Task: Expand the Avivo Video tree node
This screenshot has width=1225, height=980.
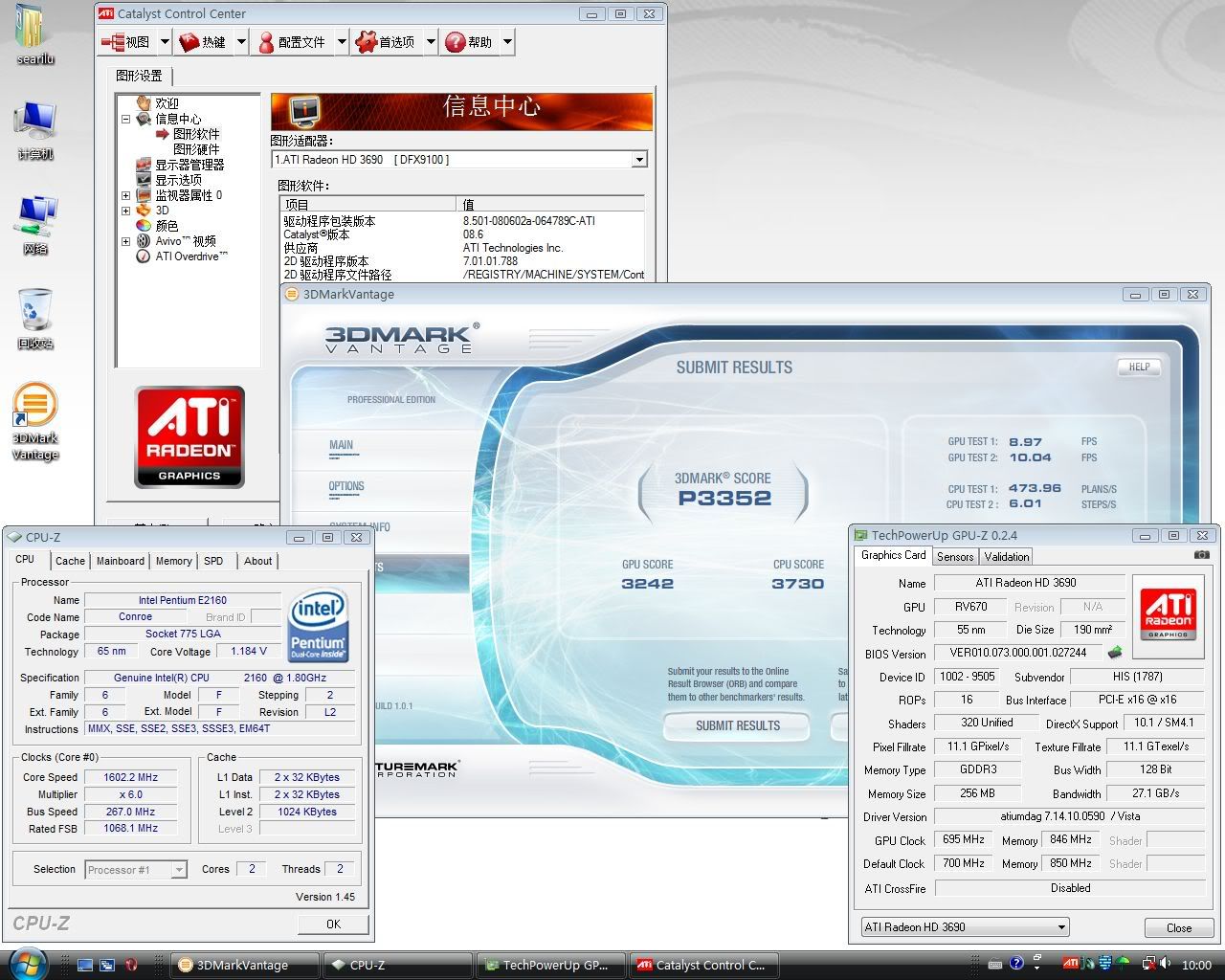Action: (125, 241)
